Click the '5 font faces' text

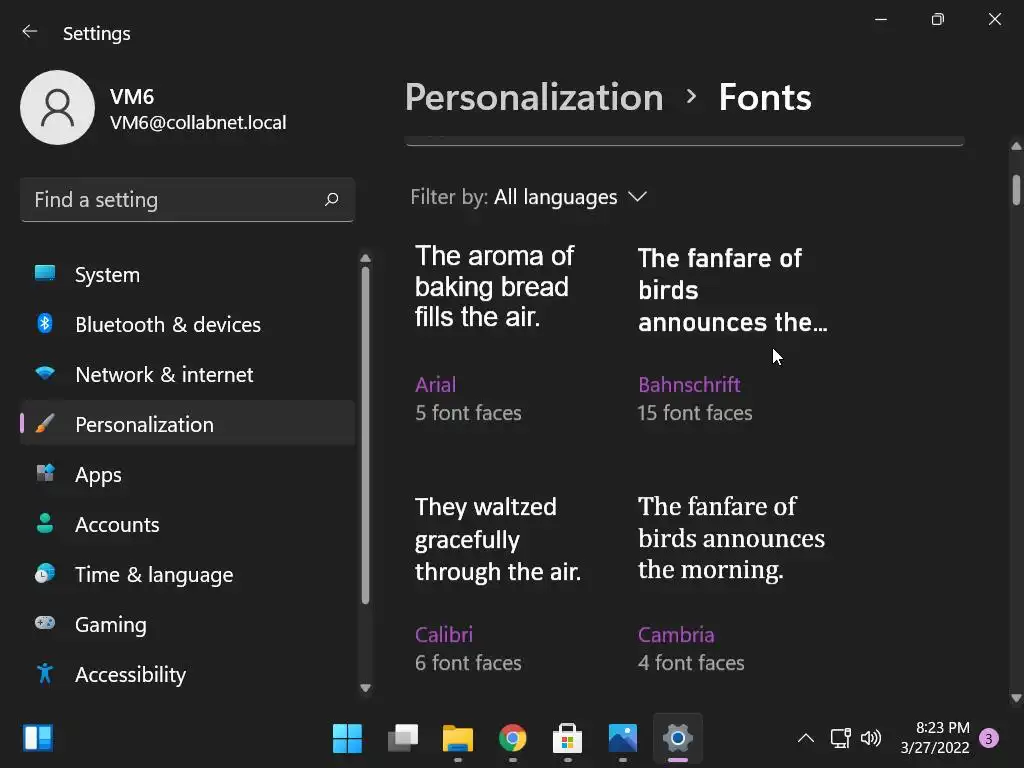tap(468, 413)
